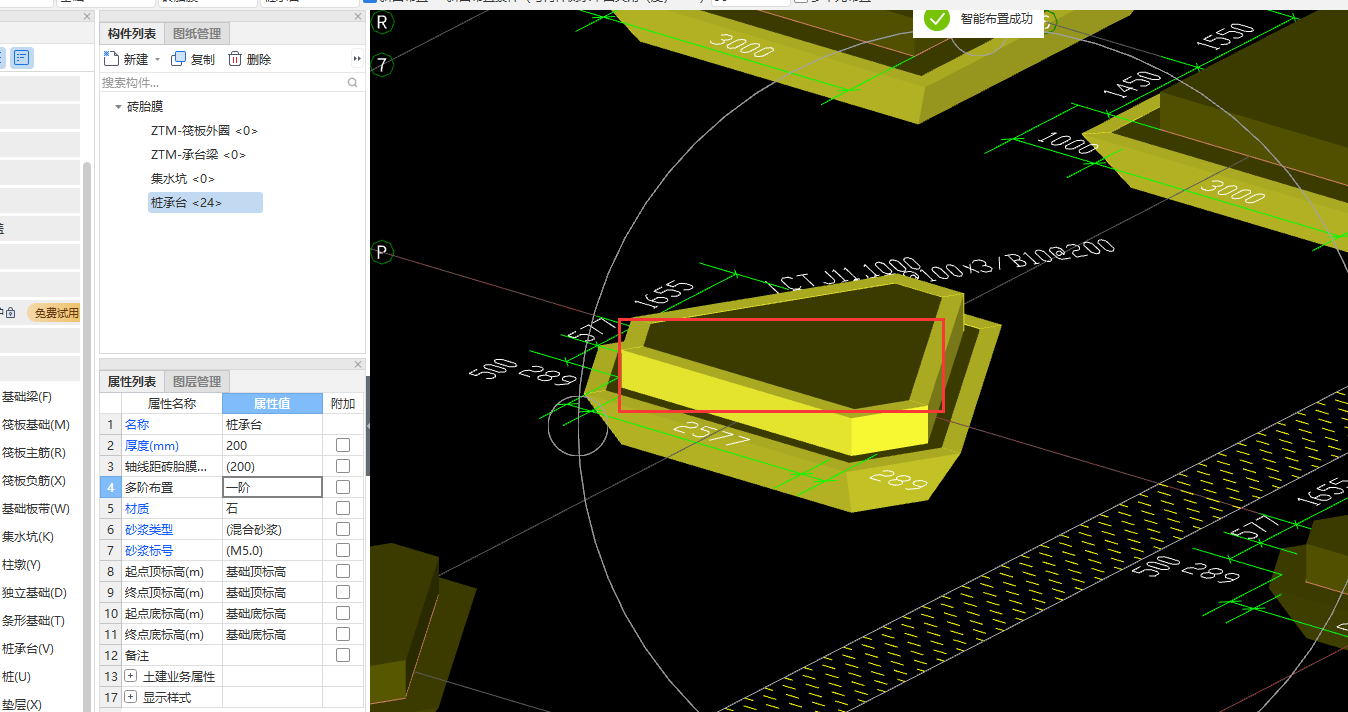Tick the 附加 checkbox for 砂浆标号
Viewport: 1348px width, 712px height.
pyautogui.click(x=343, y=550)
